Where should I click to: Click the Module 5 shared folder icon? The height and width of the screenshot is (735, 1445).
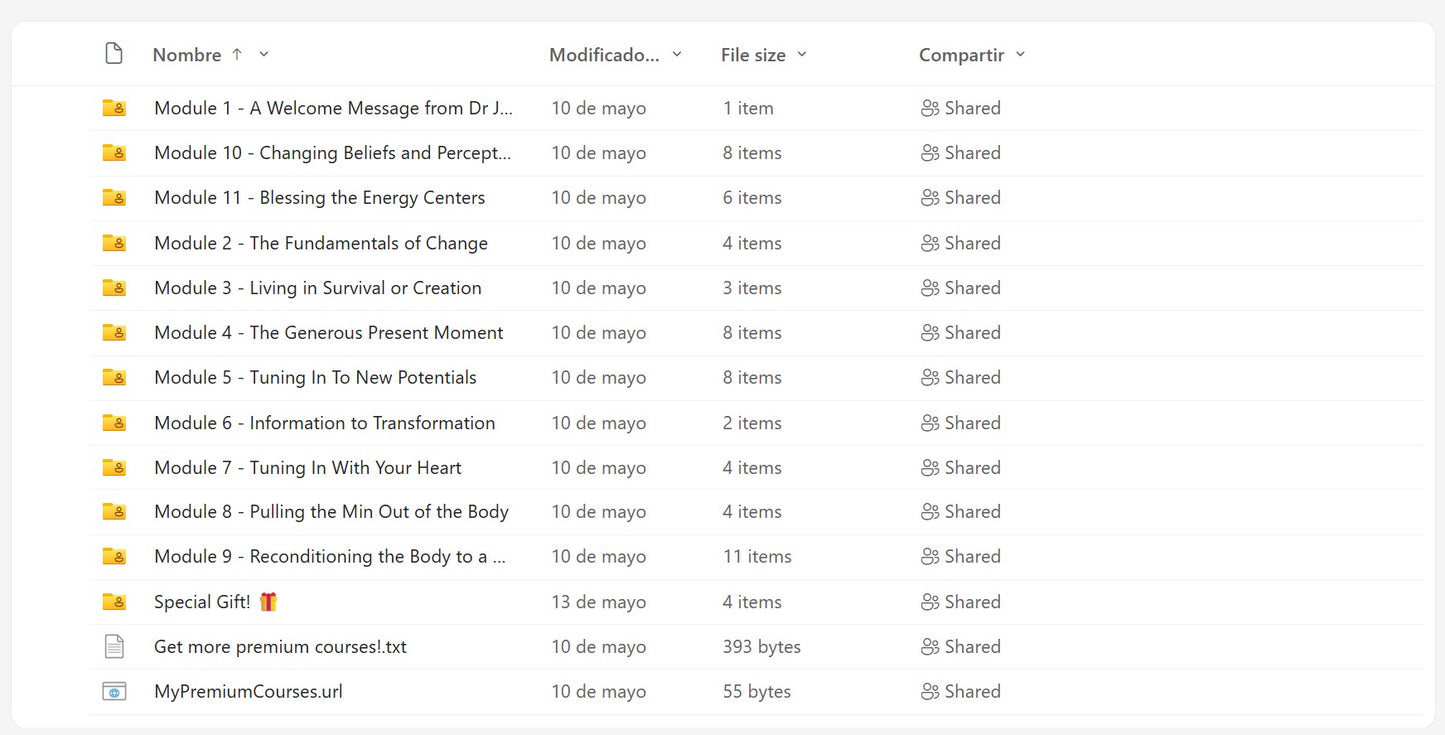tap(114, 378)
